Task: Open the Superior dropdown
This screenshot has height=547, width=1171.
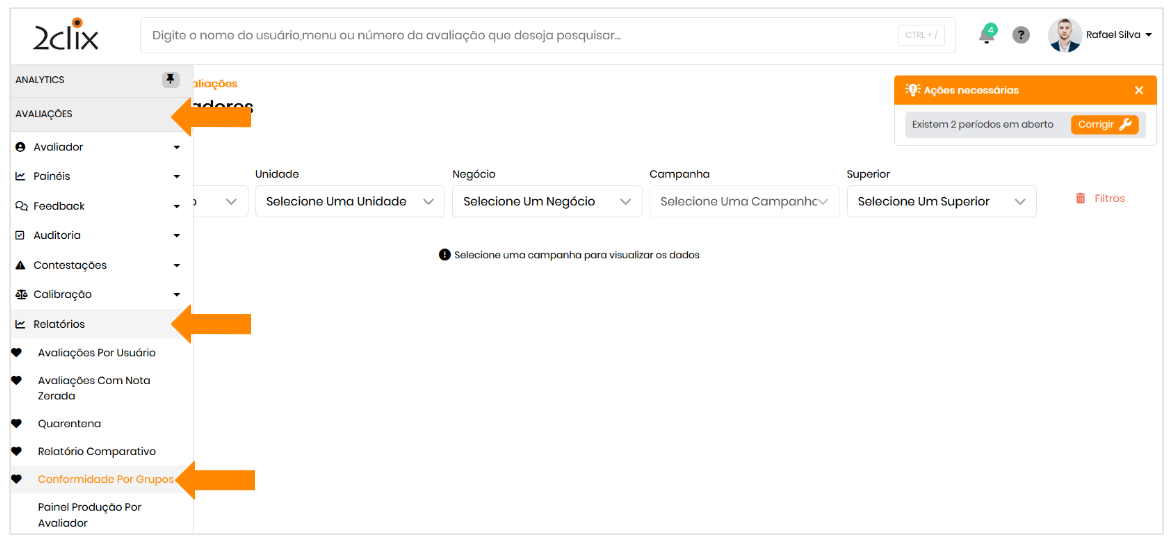Action: (941, 201)
